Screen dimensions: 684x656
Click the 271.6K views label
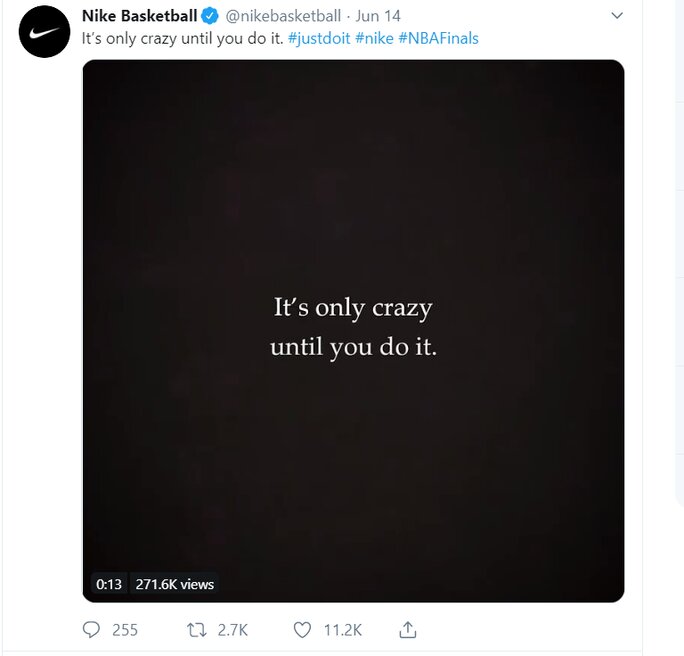click(x=175, y=584)
